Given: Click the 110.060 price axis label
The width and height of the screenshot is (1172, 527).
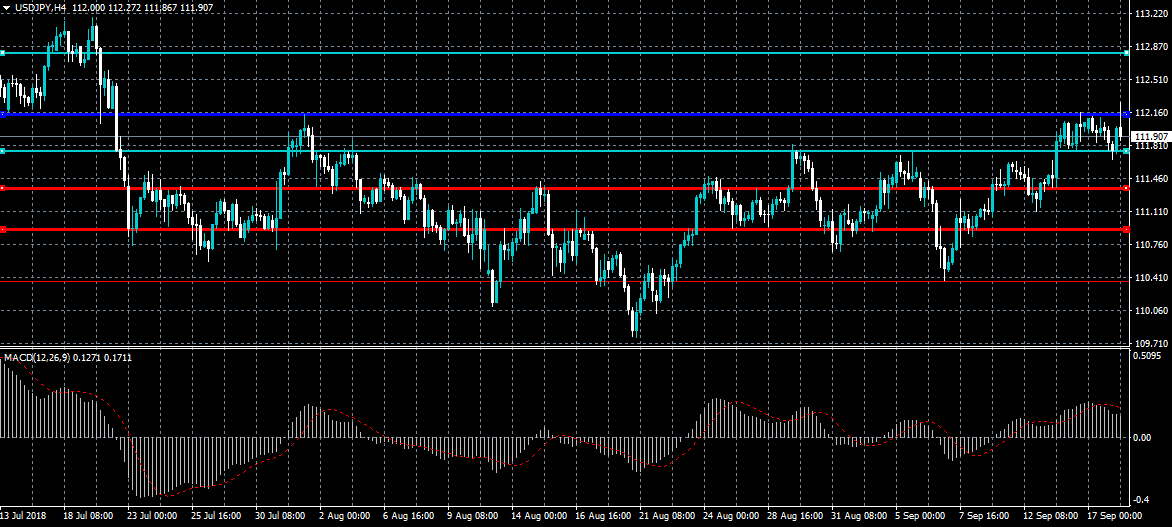Looking at the screenshot, I should click(x=1151, y=311).
